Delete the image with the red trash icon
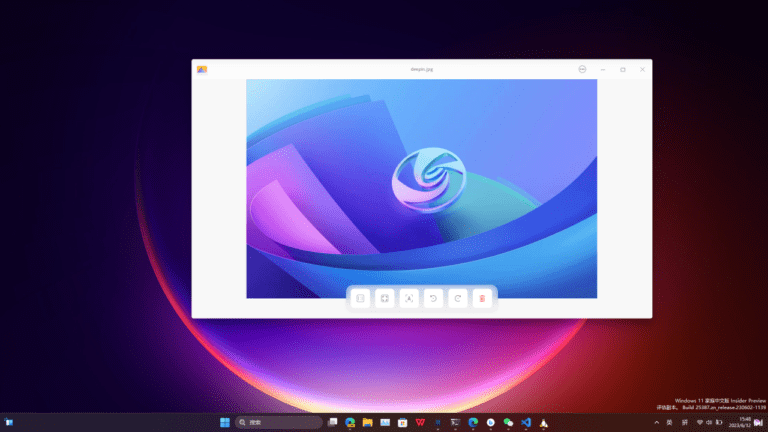The image size is (768, 432). pos(482,298)
